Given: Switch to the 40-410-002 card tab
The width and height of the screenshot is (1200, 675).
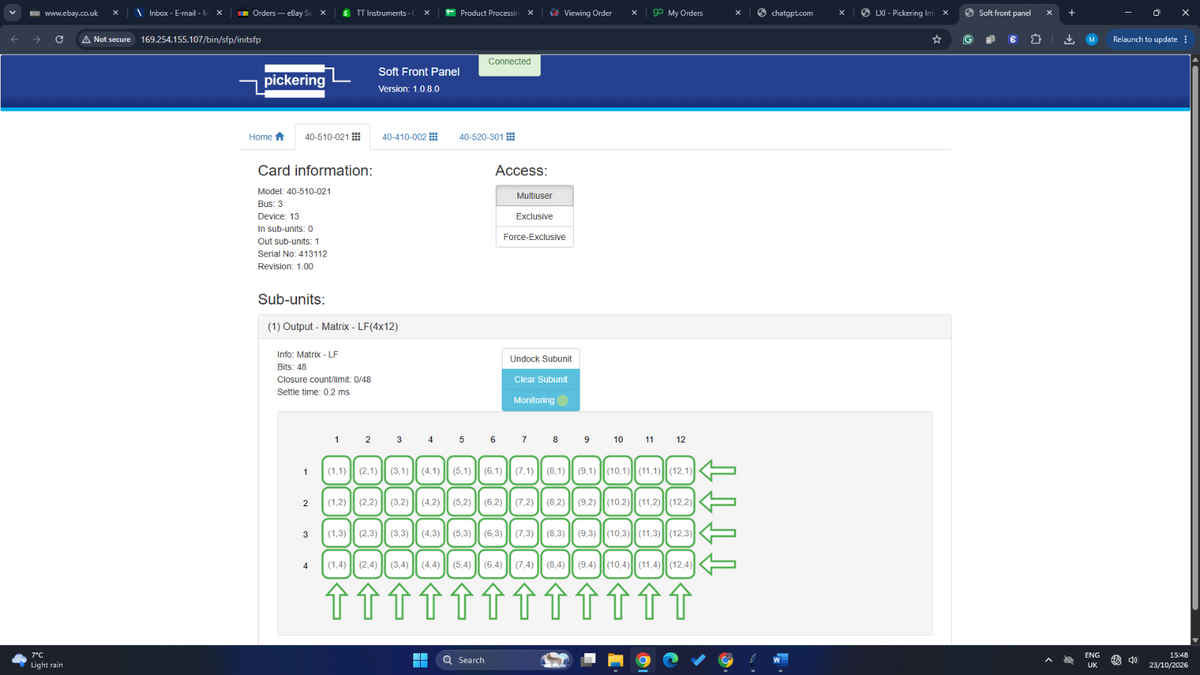Looking at the screenshot, I should click(x=410, y=137).
